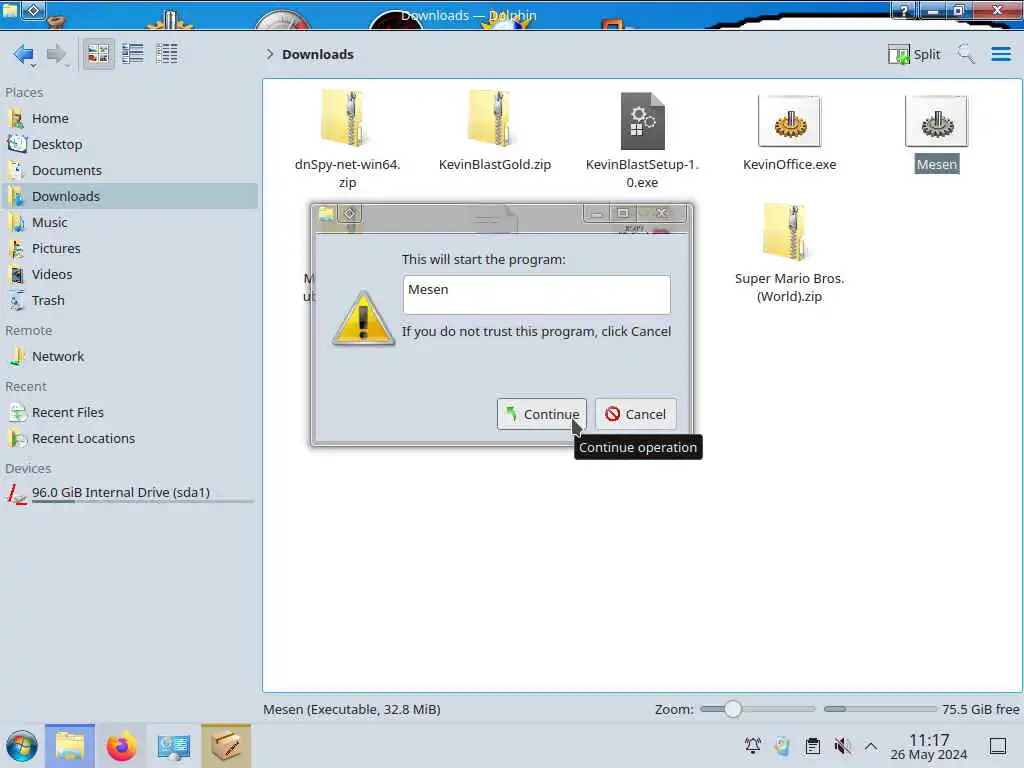The width and height of the screenshot is (1024, 768).
Task: Open Dolphin file manager from taskbar
Action: tap(70, 746)
